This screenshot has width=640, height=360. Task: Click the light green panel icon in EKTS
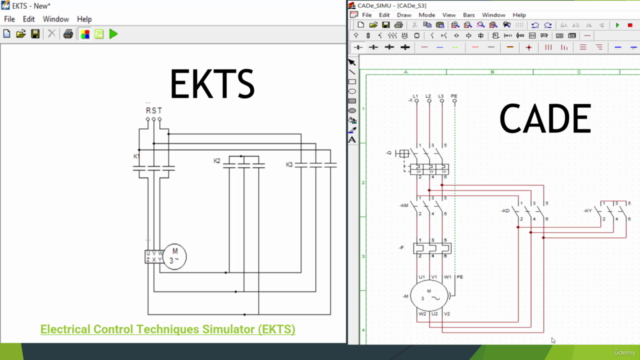(99, 34)
